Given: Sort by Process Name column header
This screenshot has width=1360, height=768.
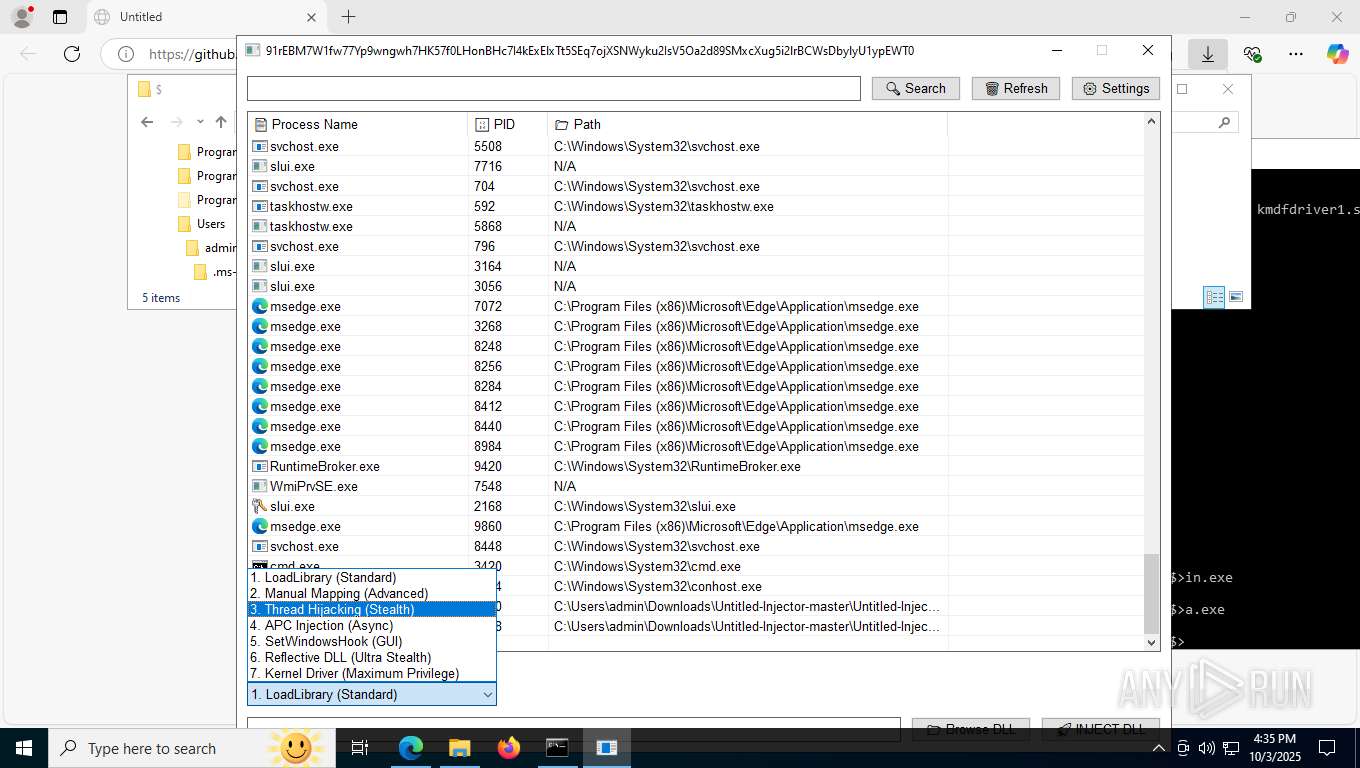Looking at the screenshot, I should tap(358, 124).
